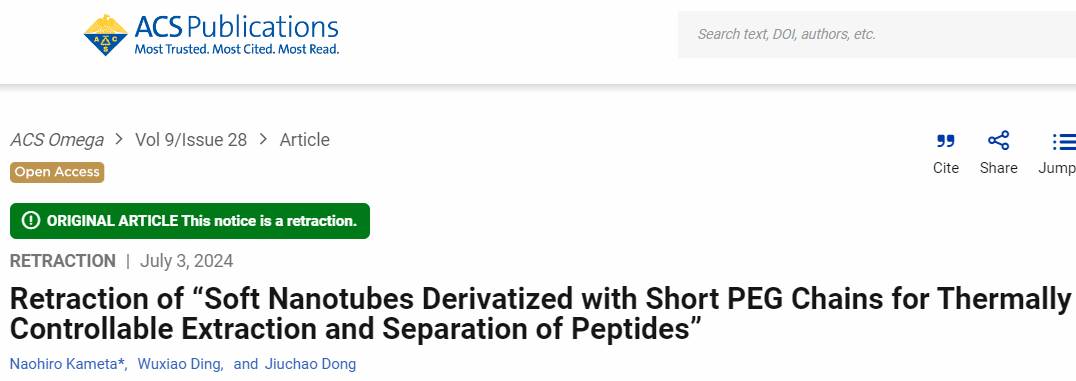Go to Vol 9/Issue 28
The width and height of the screenshot is (1076, 381).
[191, 140]
